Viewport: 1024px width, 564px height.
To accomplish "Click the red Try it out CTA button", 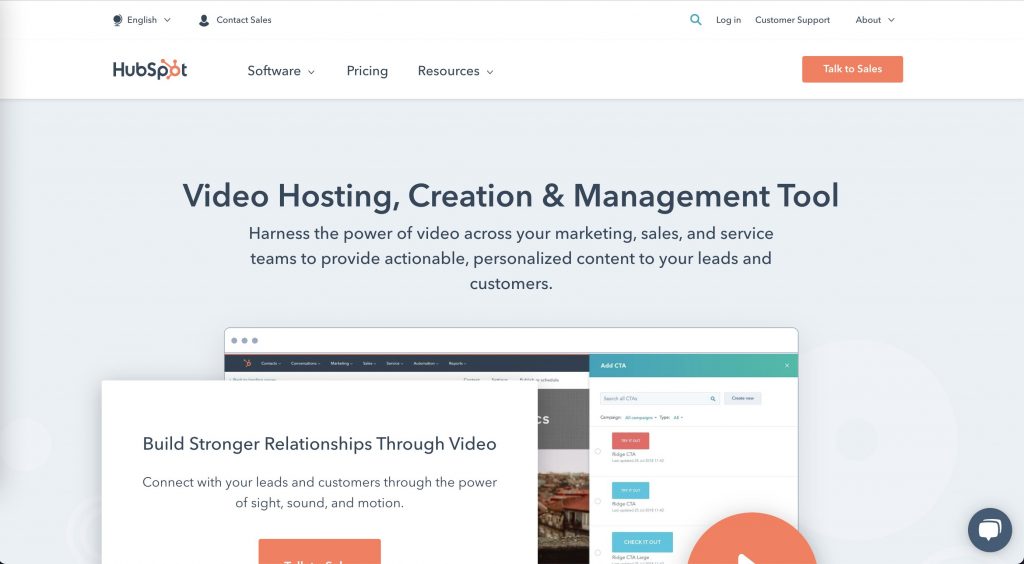I will 630,441.
